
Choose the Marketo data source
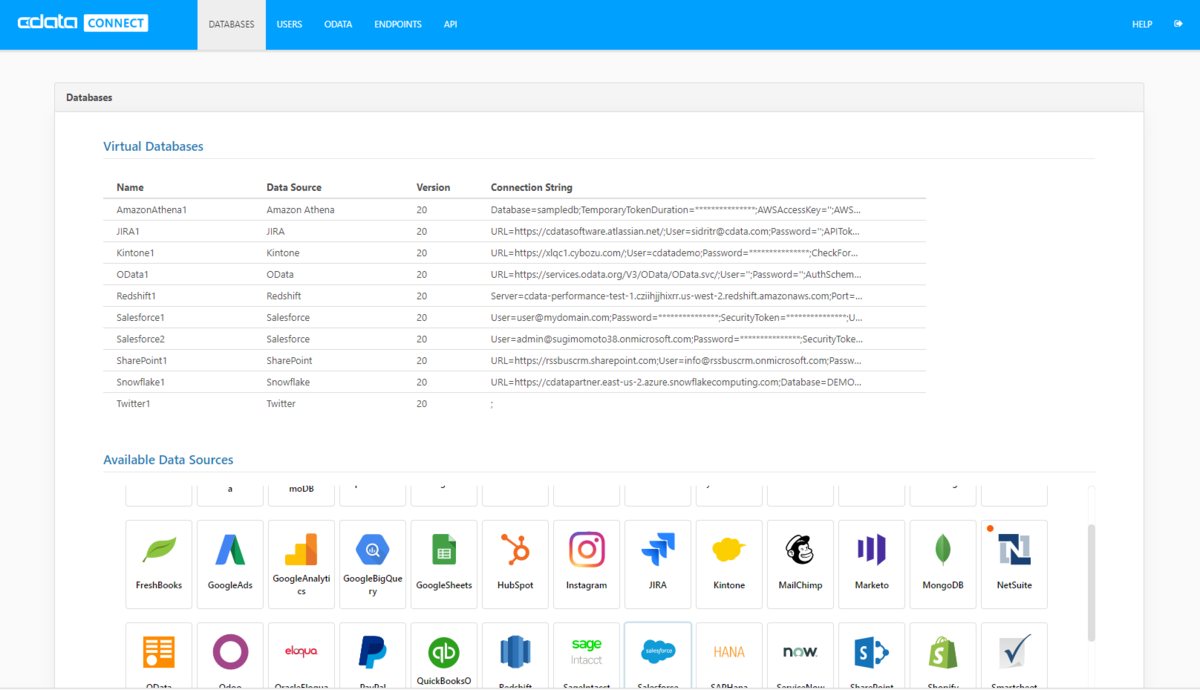(871, 564)
